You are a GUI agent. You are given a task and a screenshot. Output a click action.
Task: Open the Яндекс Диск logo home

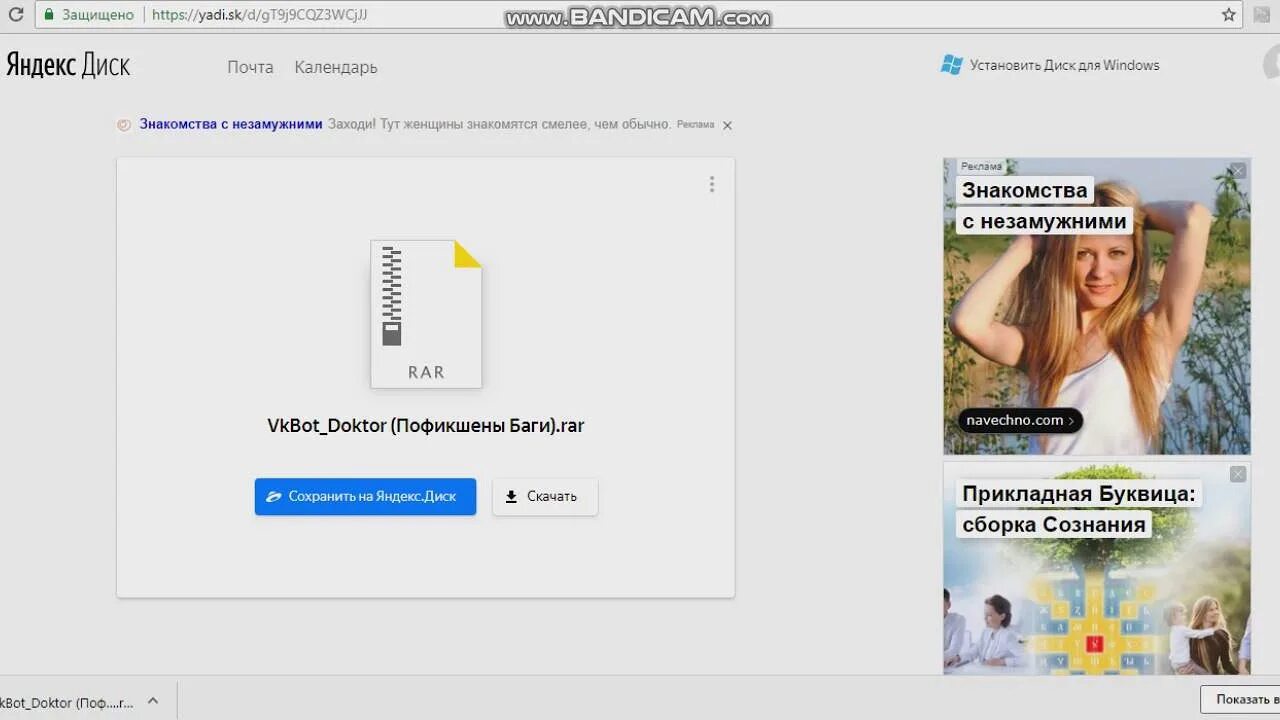click(68, 66)
